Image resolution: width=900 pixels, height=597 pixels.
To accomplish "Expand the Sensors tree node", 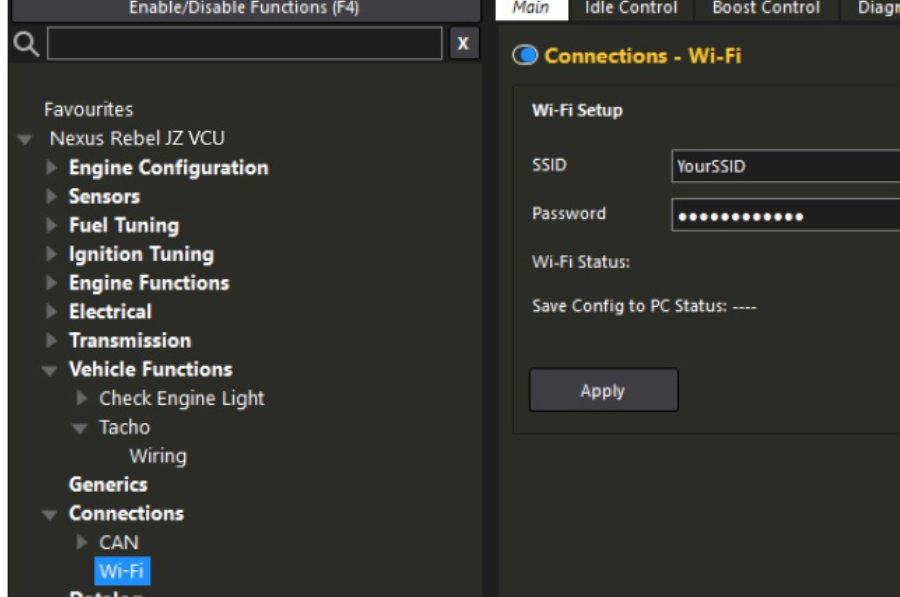I will (x=52, y=197).
